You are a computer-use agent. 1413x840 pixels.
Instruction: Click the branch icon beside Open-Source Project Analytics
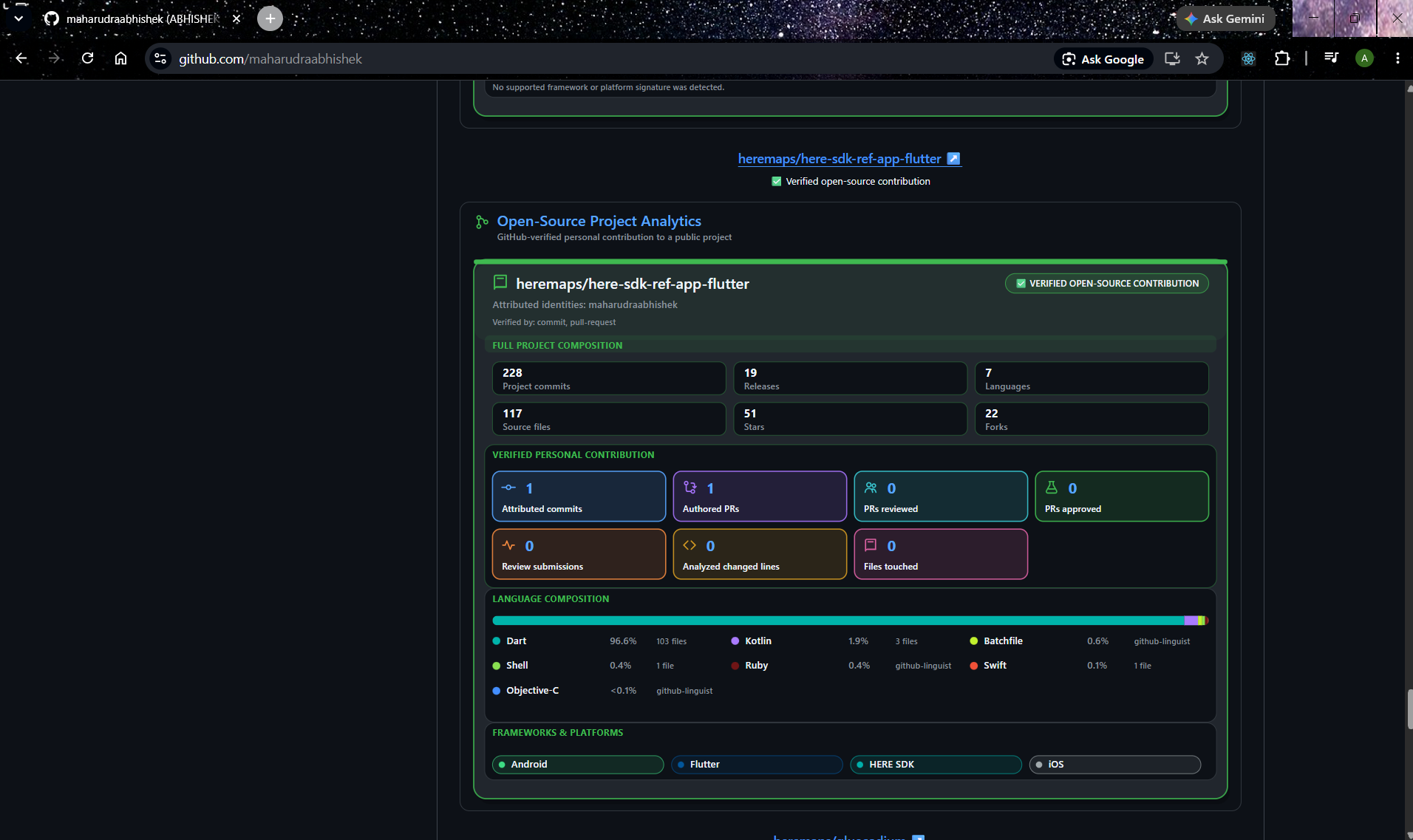point(482,222)
